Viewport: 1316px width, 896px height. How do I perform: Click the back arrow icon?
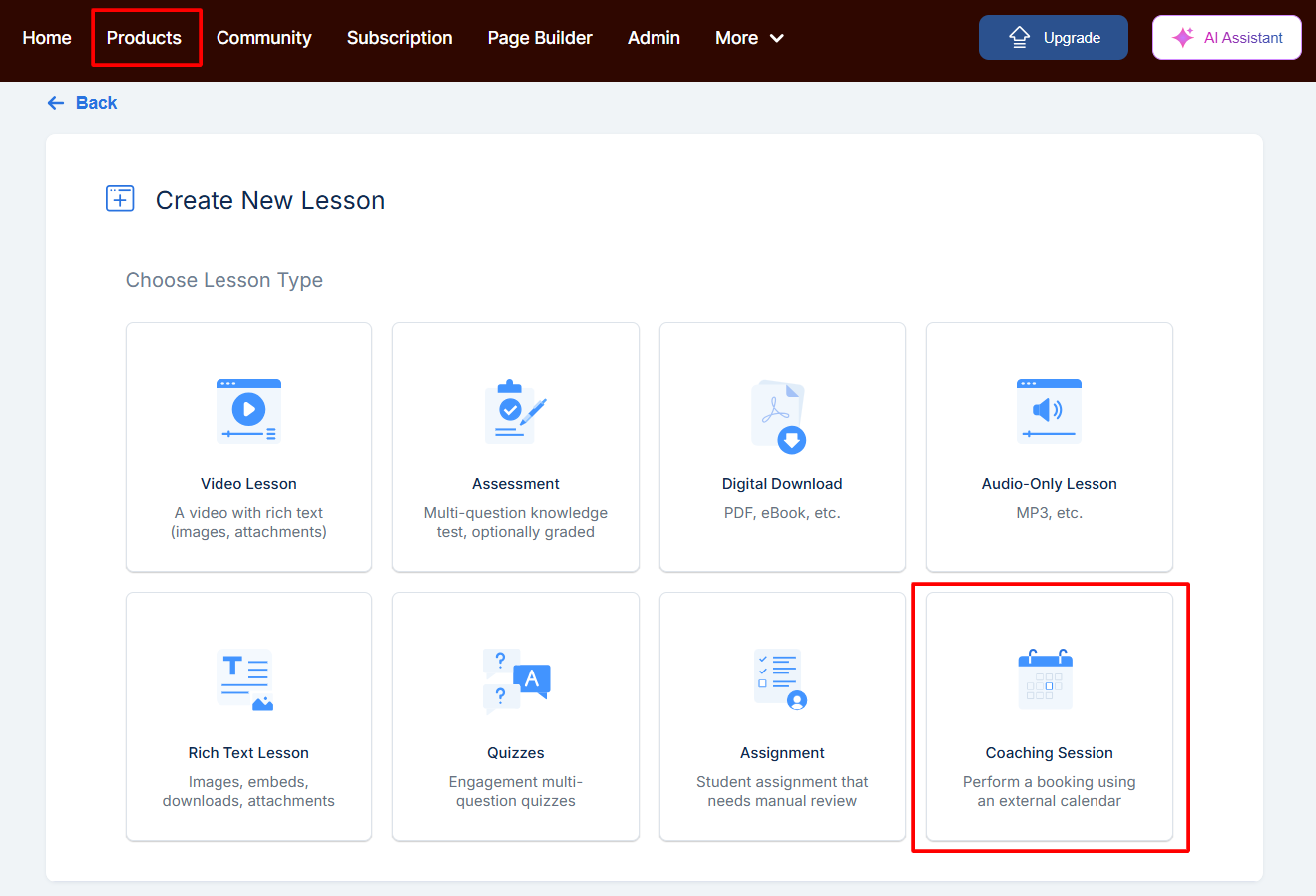click(x=56, y=103)
